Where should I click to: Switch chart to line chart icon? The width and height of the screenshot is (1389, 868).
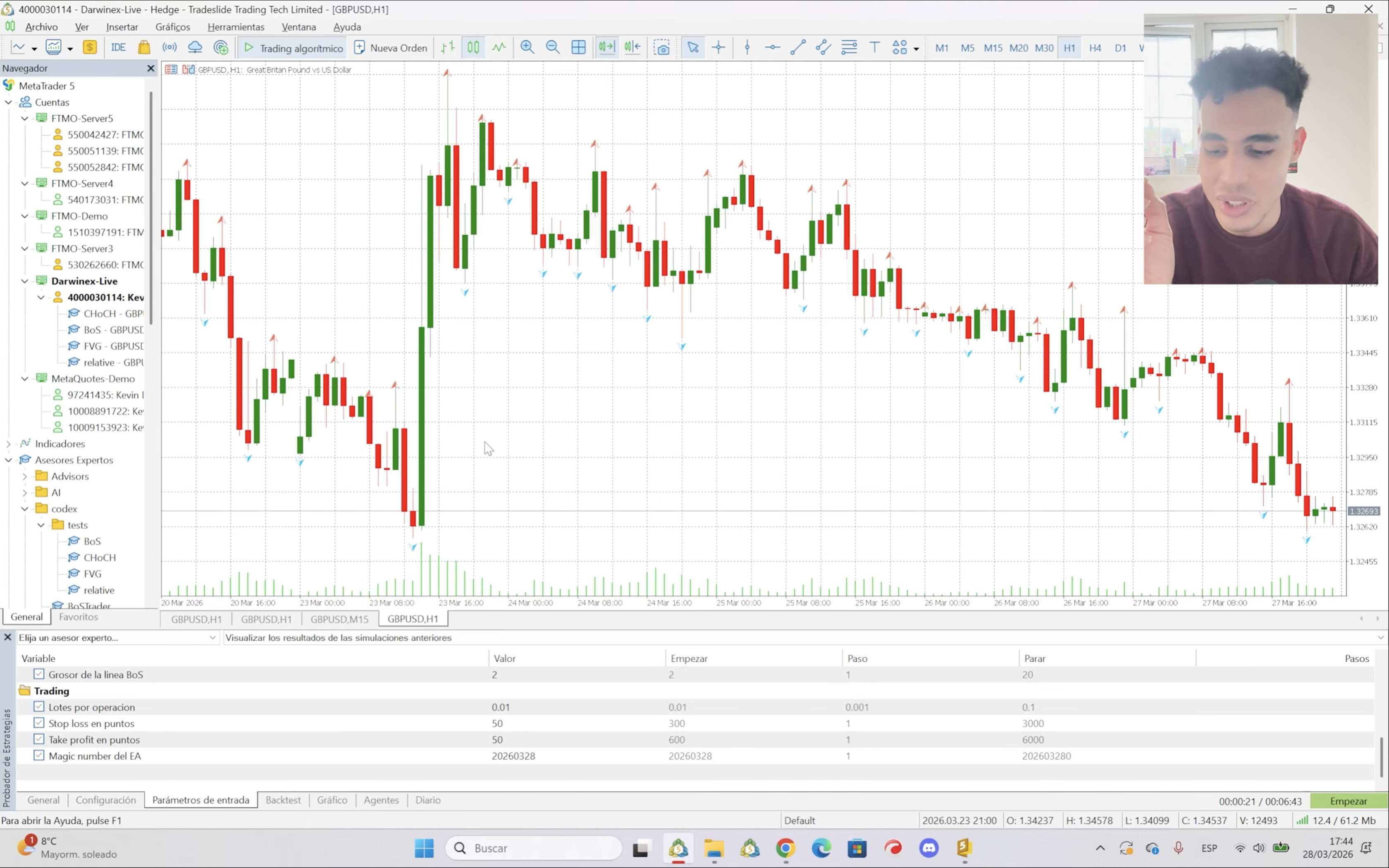point(499,48)
